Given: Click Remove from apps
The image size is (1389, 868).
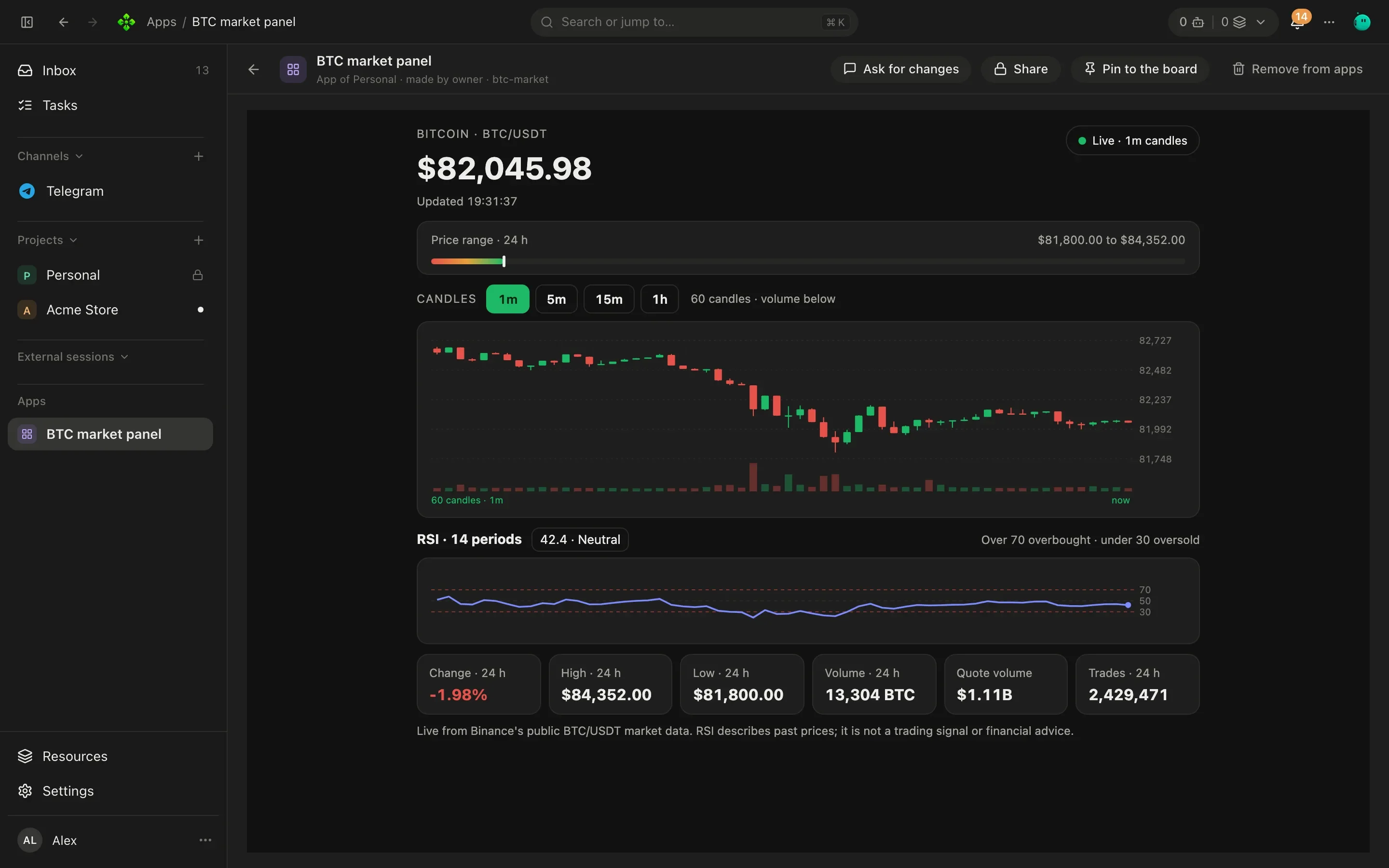Looking at the screenshot, I should pyautogui.click(x=1297, y=69).
